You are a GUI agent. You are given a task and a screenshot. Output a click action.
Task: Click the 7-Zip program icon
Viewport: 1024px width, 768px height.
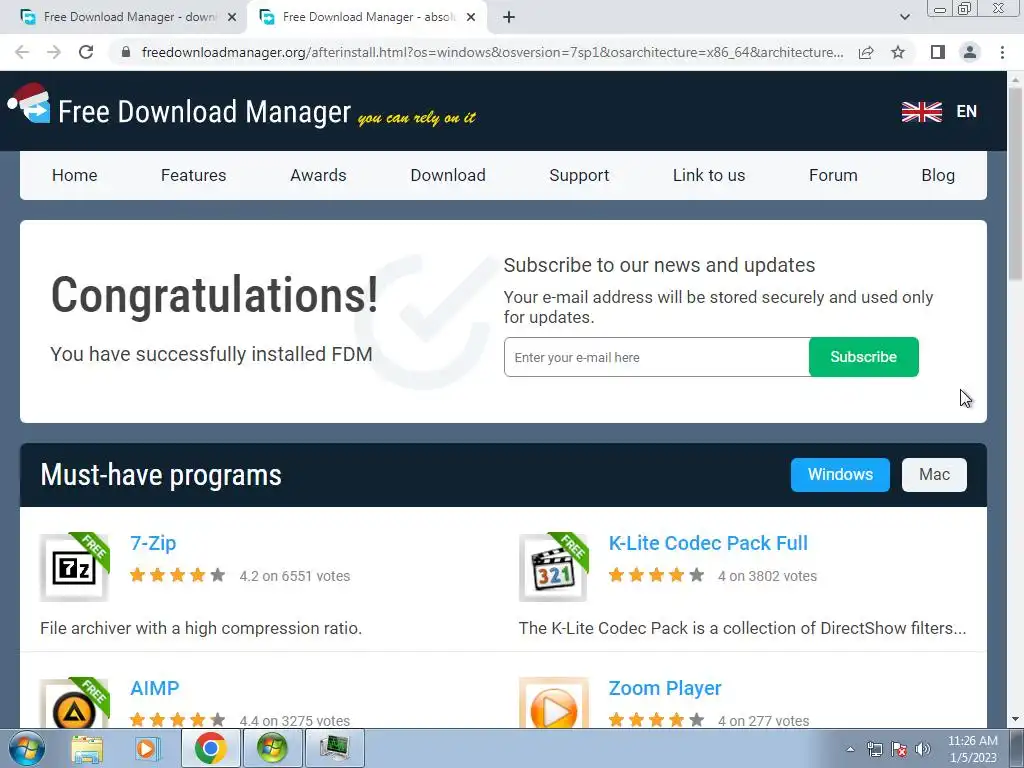click(74, 567)
